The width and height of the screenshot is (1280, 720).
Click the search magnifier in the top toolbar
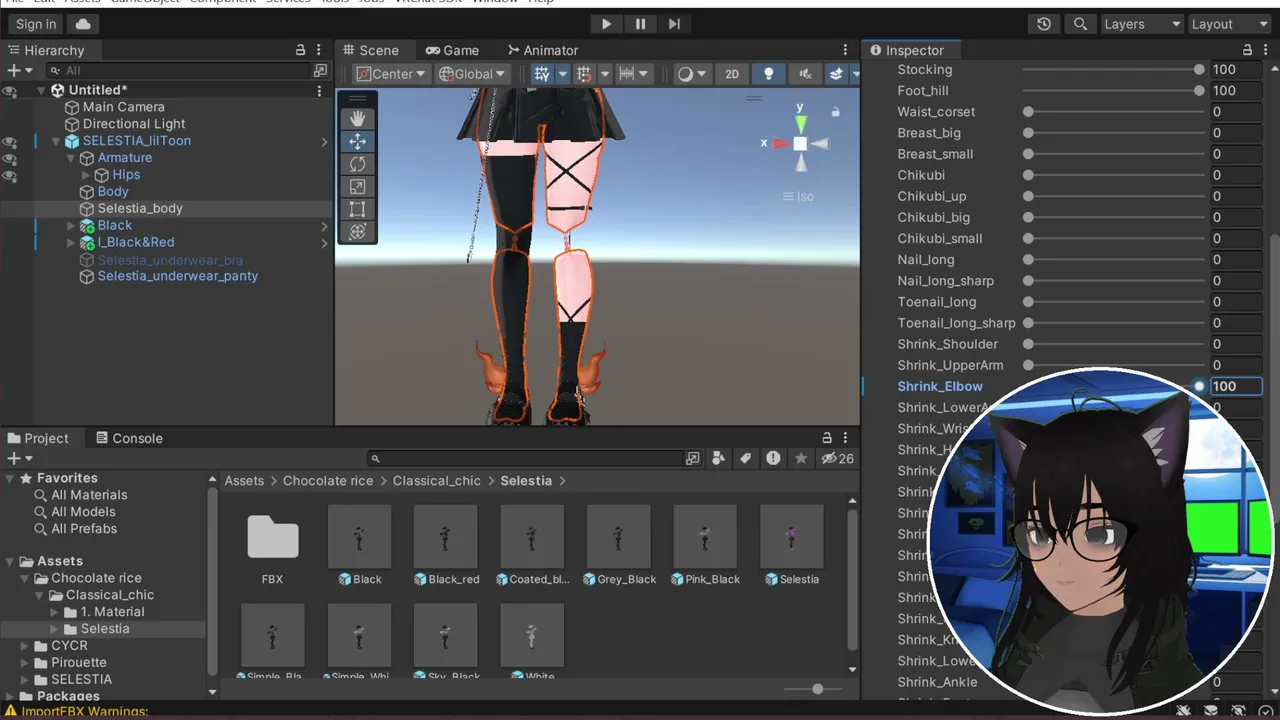(1080, 24)
